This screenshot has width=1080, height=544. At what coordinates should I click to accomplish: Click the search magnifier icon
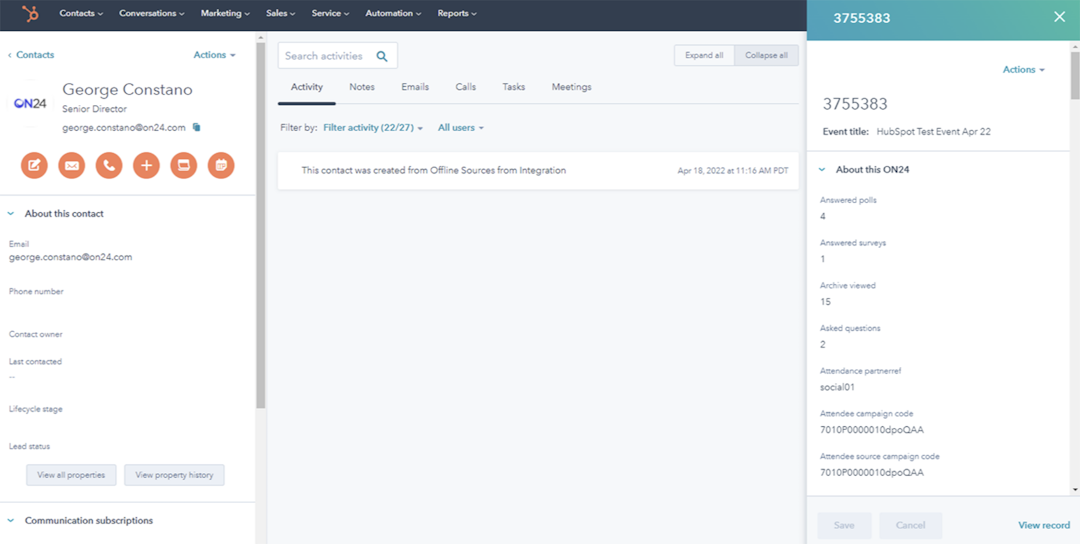point(382,56)
